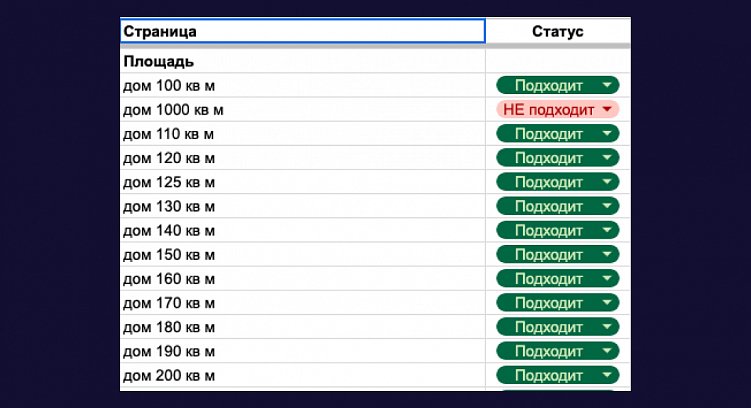
Task: Open the status dropdown for дом 100 кв м
Action: tap(558, 86)
